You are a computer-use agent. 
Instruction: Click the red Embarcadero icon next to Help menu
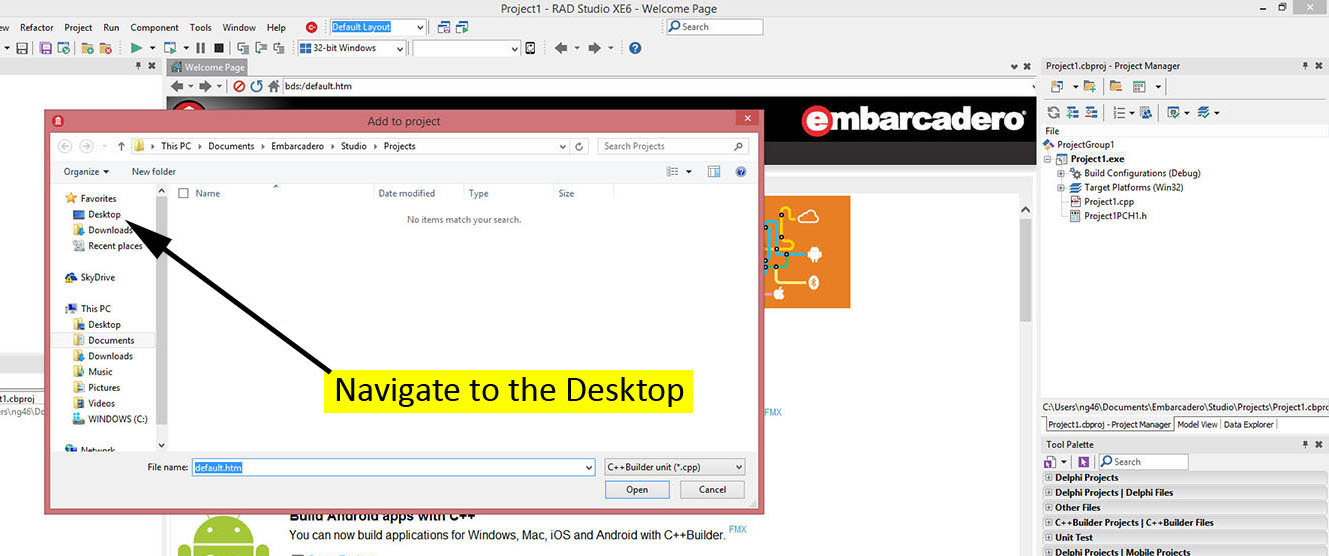[311, 27]
